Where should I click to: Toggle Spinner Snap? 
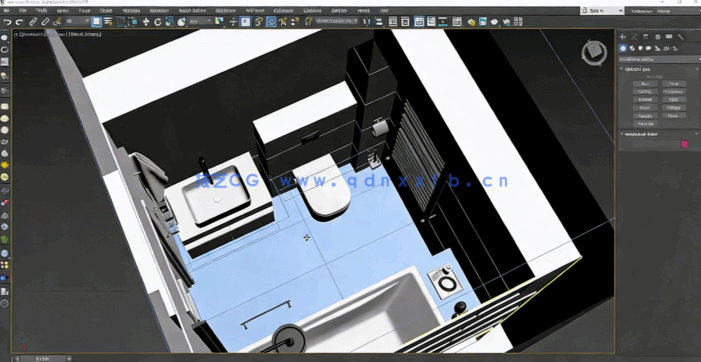coord(295,21)
